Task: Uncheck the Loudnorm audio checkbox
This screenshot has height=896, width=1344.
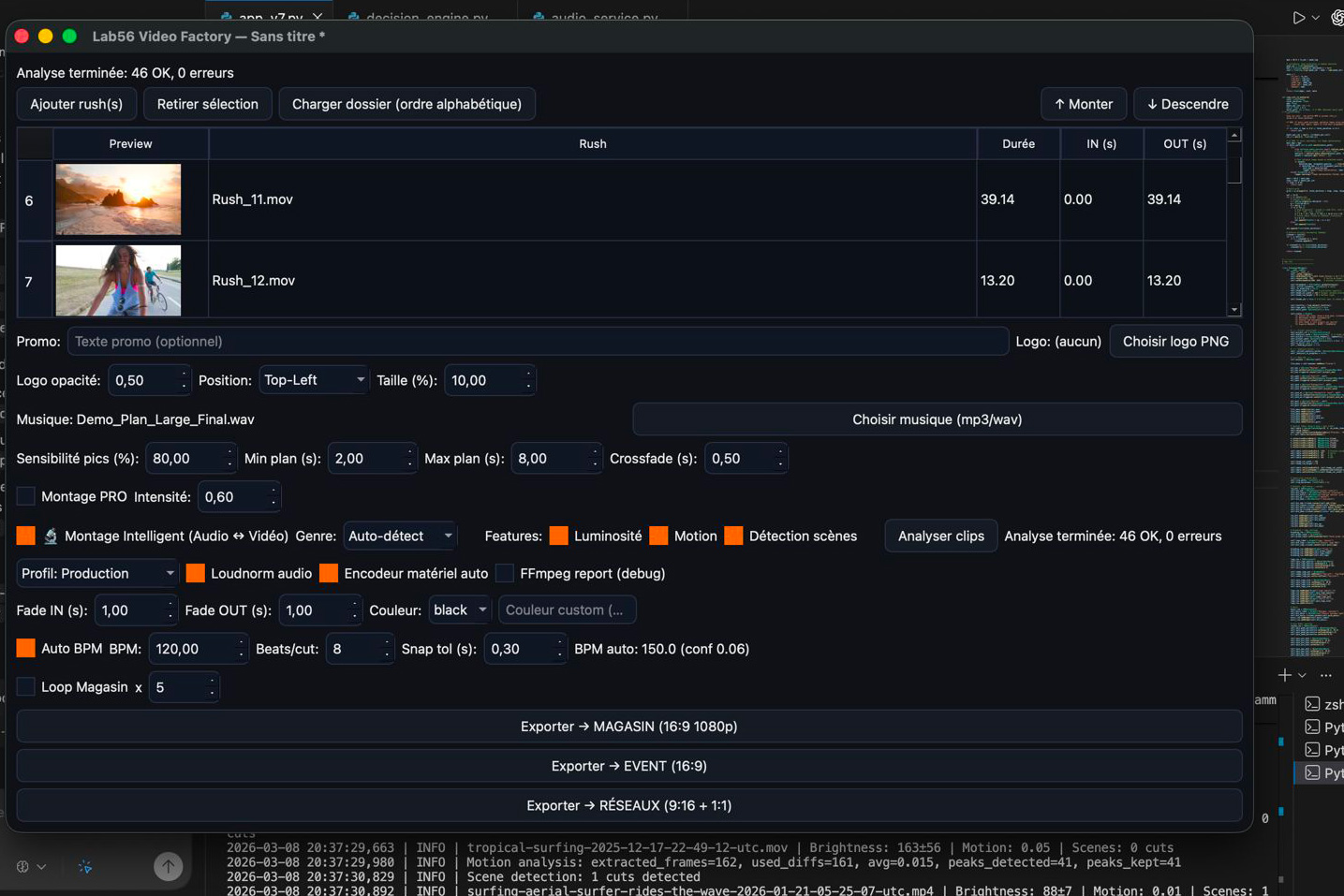Action: (196, 574)
